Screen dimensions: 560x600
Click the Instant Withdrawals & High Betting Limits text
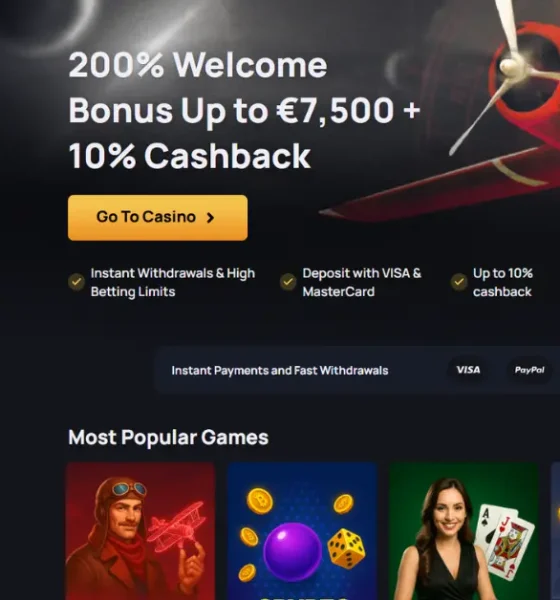pyautogui.click(x=173, y=282)
